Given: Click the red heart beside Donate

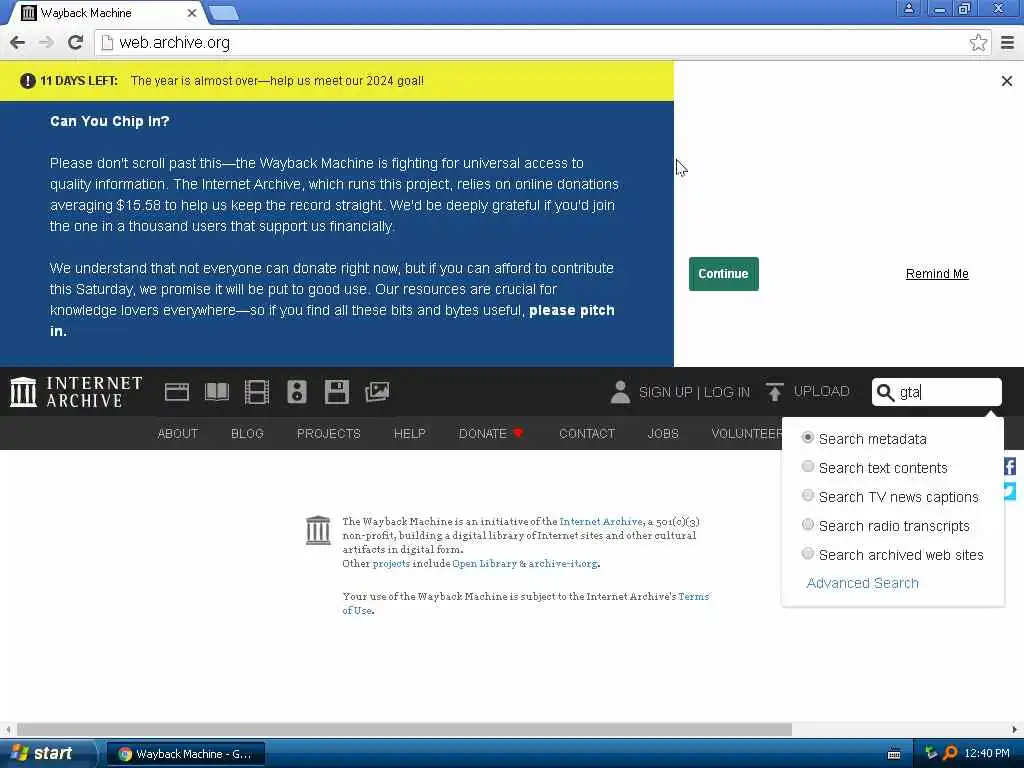Looking at the screenshot, I should [x=518, y=433].
